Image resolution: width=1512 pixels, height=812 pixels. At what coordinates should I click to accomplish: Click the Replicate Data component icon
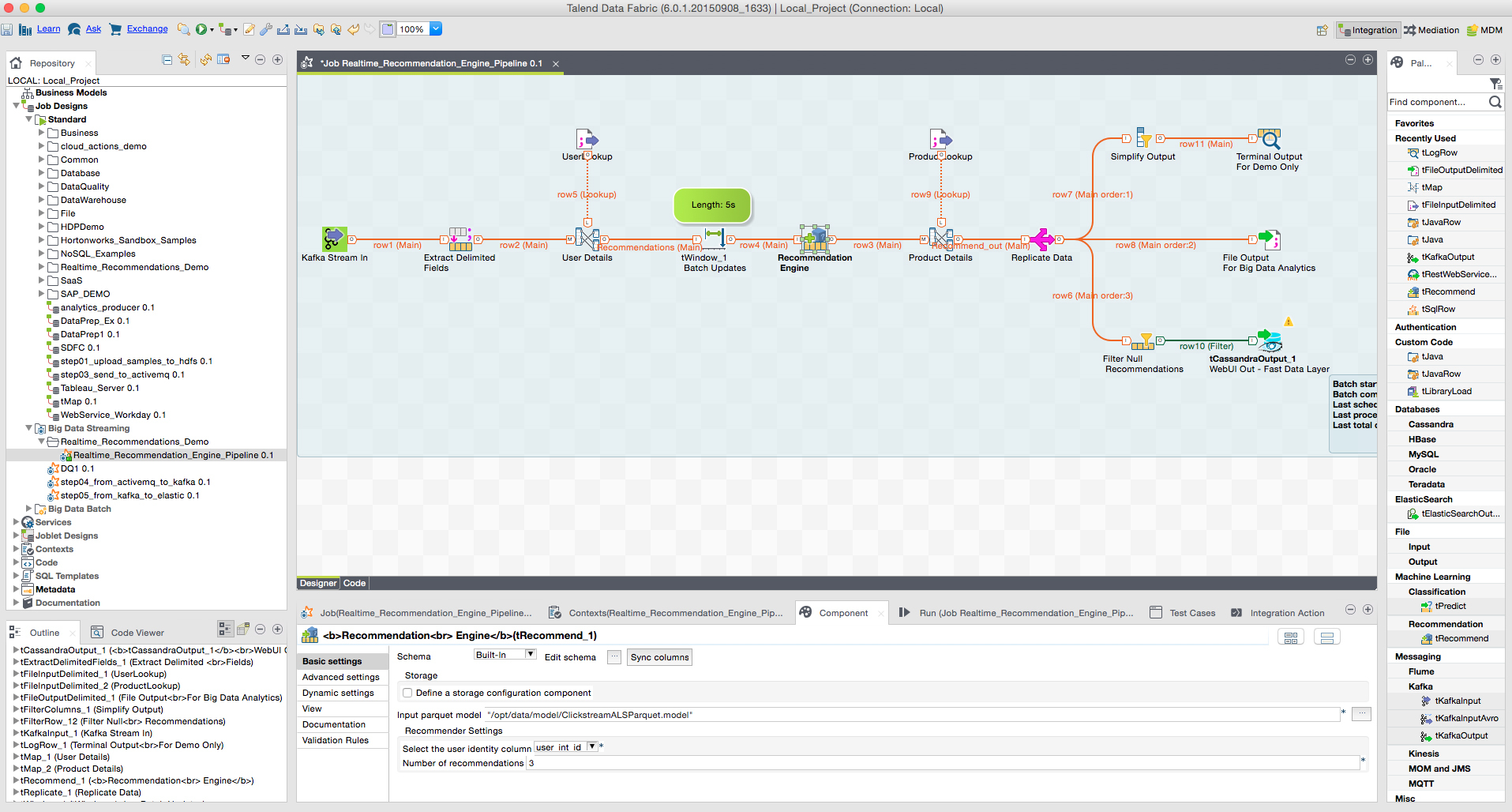coord(1041,239)
